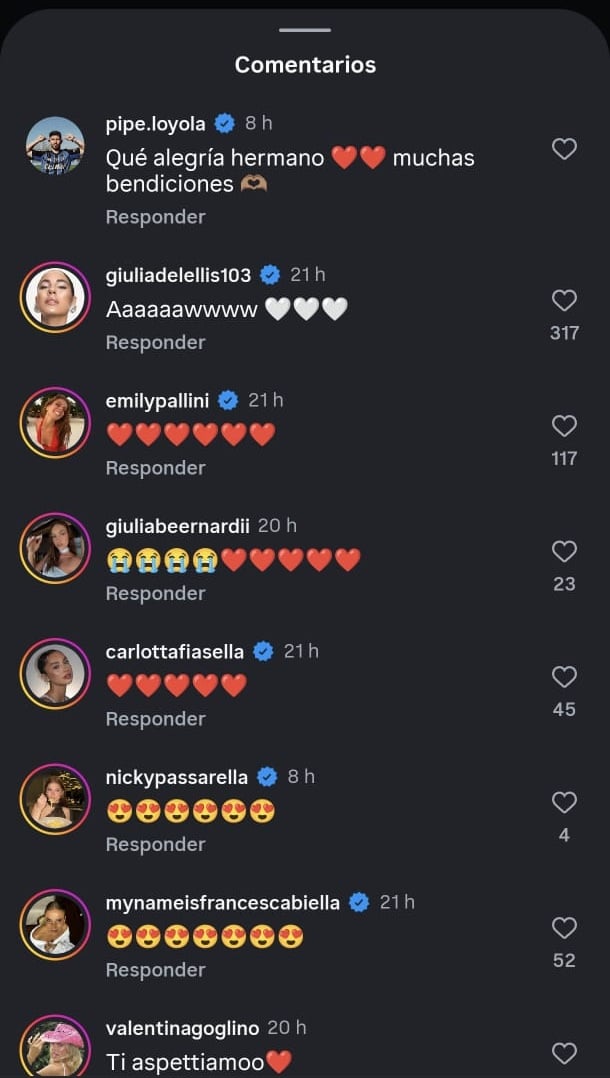The width and height of the screenshot is (610, 1078).
Task: Like giuliadelellis103's comment heart icon
Action: point(564,300)
